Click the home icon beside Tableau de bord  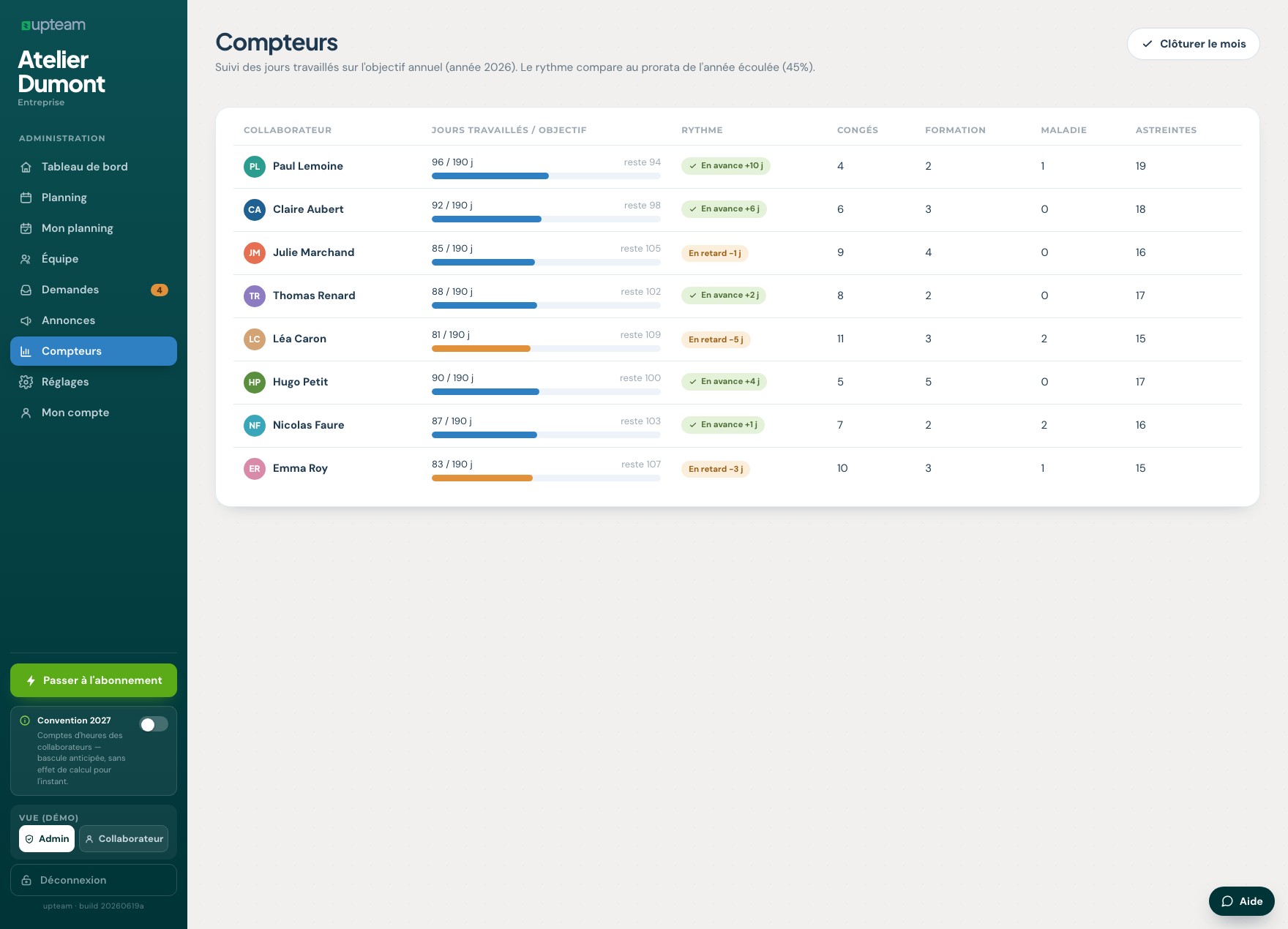[26, 167]
